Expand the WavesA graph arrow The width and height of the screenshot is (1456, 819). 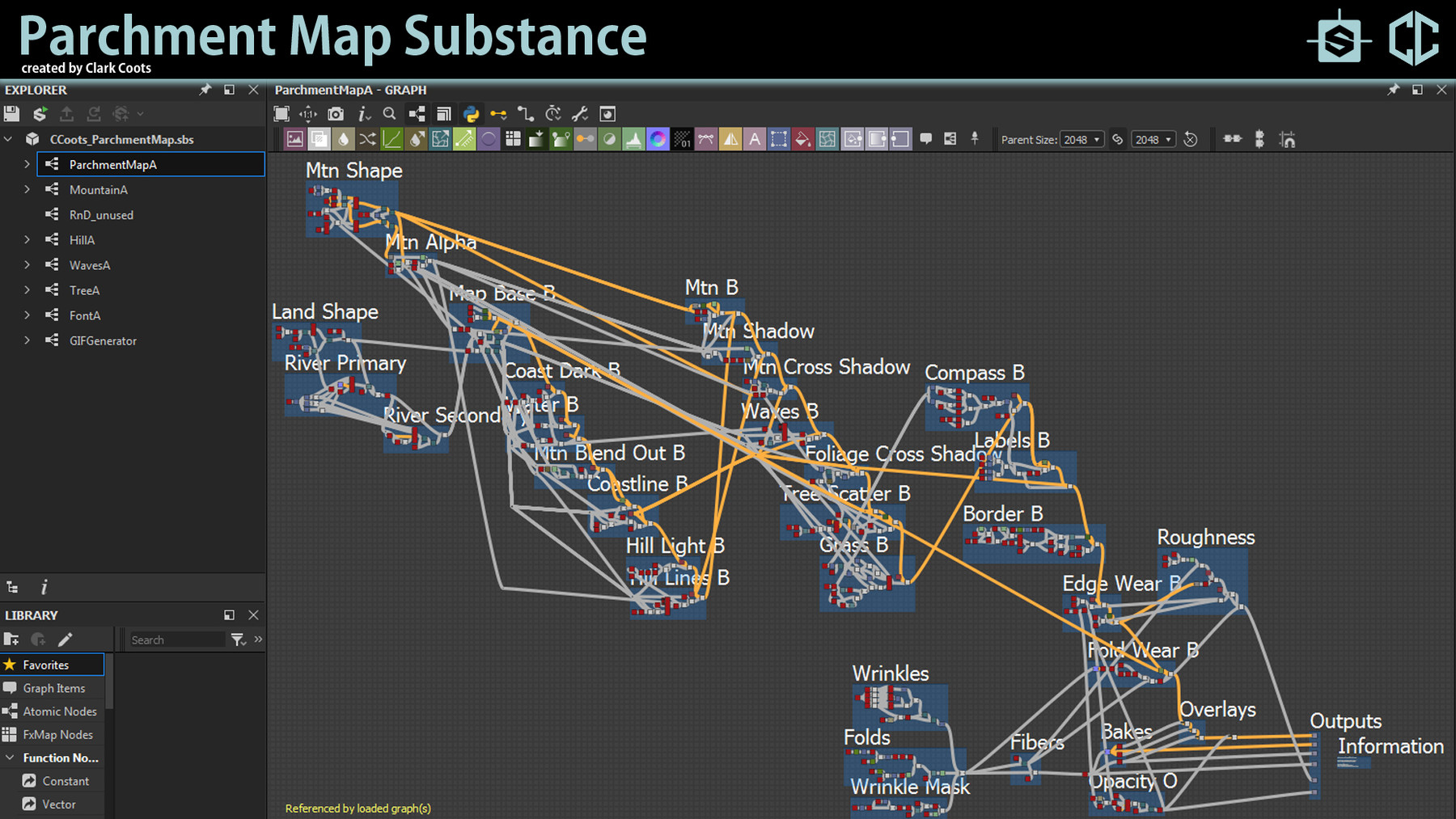click(27, 264)
